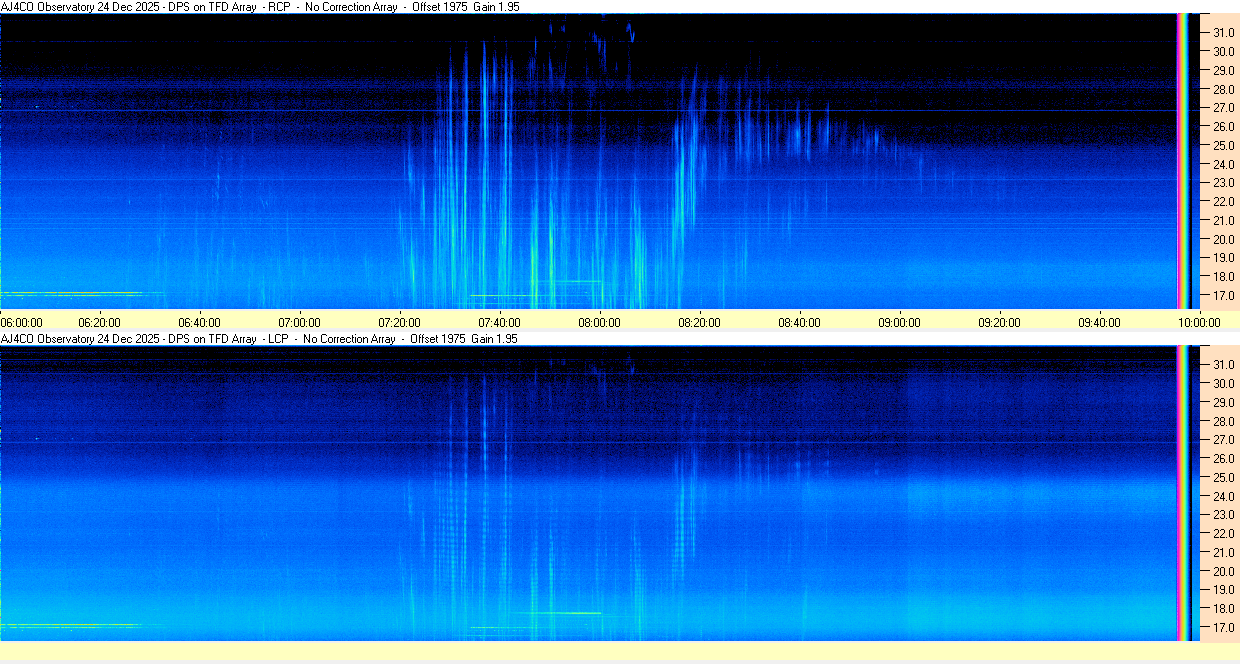Select the 07:00:00 time axis label
Image resolution: width=1240 pixels, height=664 pixels.
299,322
